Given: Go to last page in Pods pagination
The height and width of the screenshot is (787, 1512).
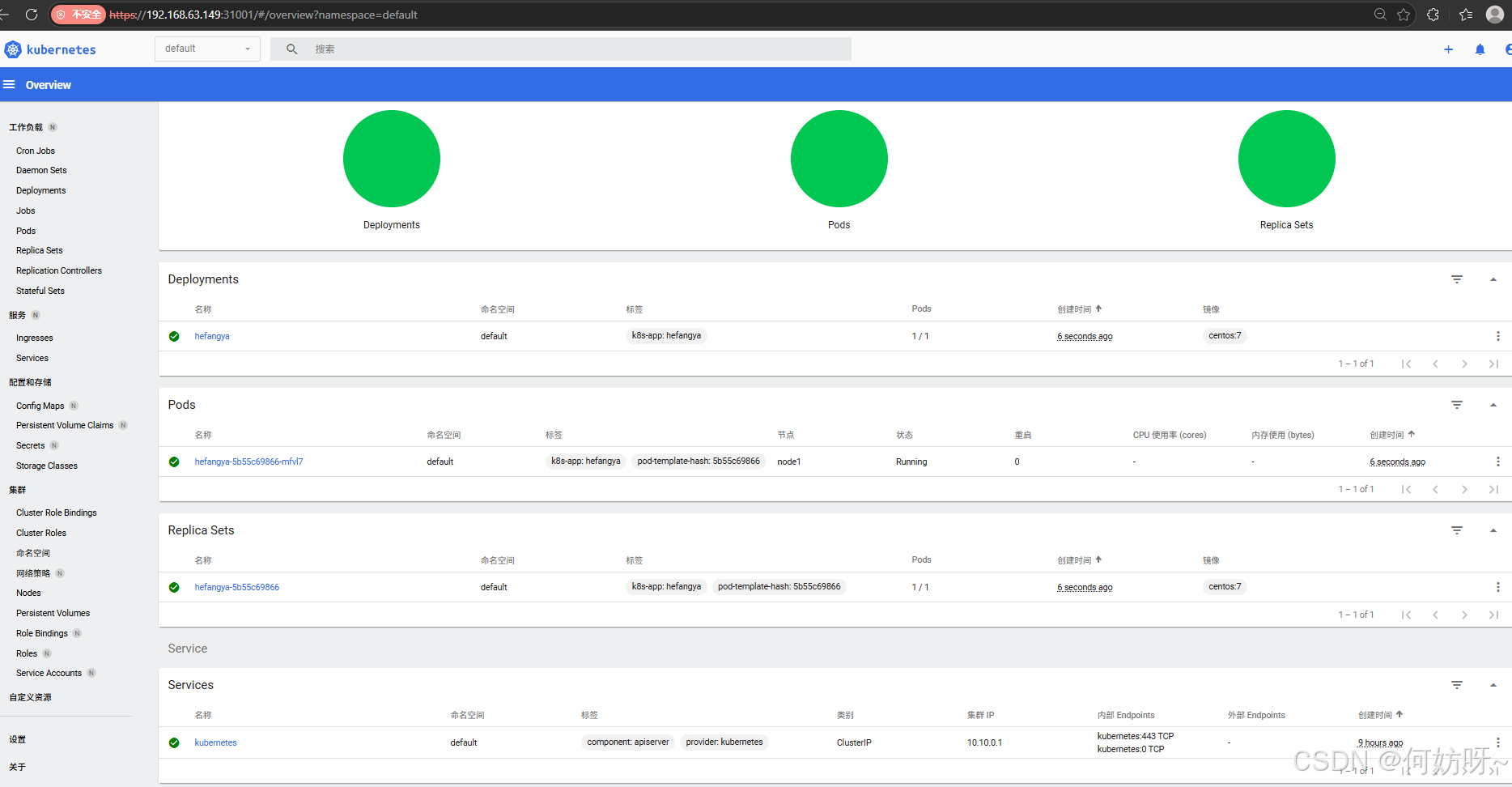Looking at the screenshot, I should 1493,489.
